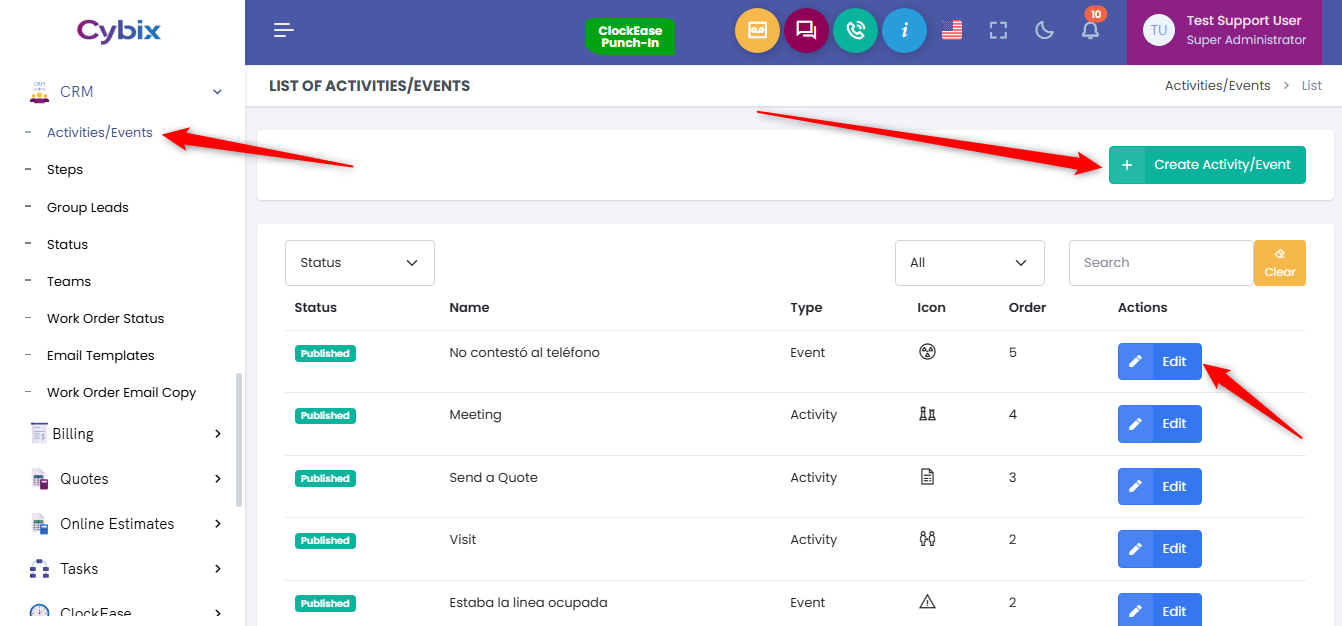Click the orange Clear button
The image size is (1342, 626).
pyautogui.click(x=1280, y=263)
